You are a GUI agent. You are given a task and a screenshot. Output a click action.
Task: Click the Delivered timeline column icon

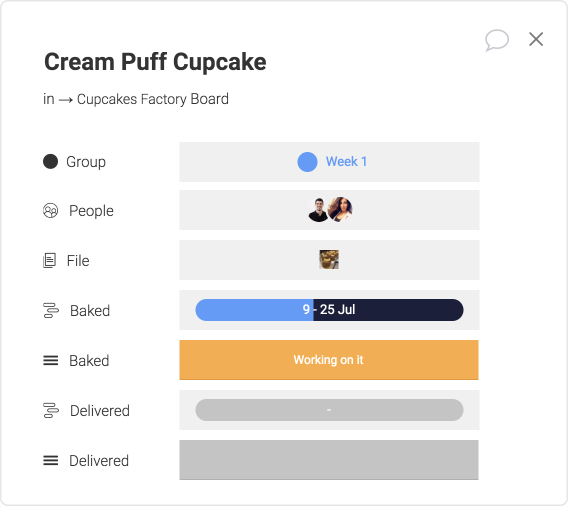tap(51, 410)
